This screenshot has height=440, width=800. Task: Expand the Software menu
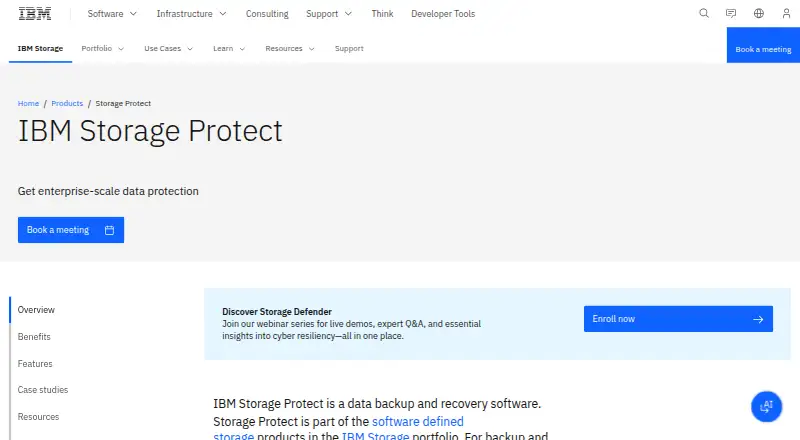(x=112, y=14)
